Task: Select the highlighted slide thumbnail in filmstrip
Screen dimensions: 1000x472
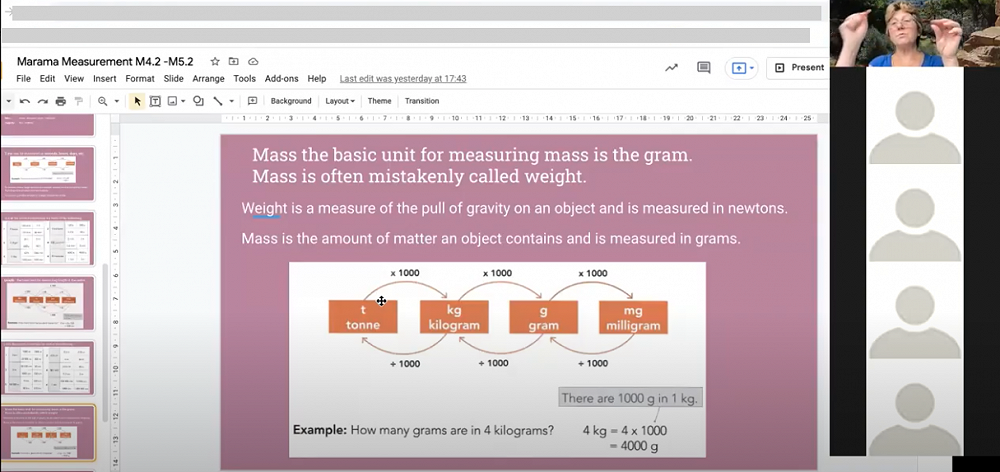Action: pos(50,433)
